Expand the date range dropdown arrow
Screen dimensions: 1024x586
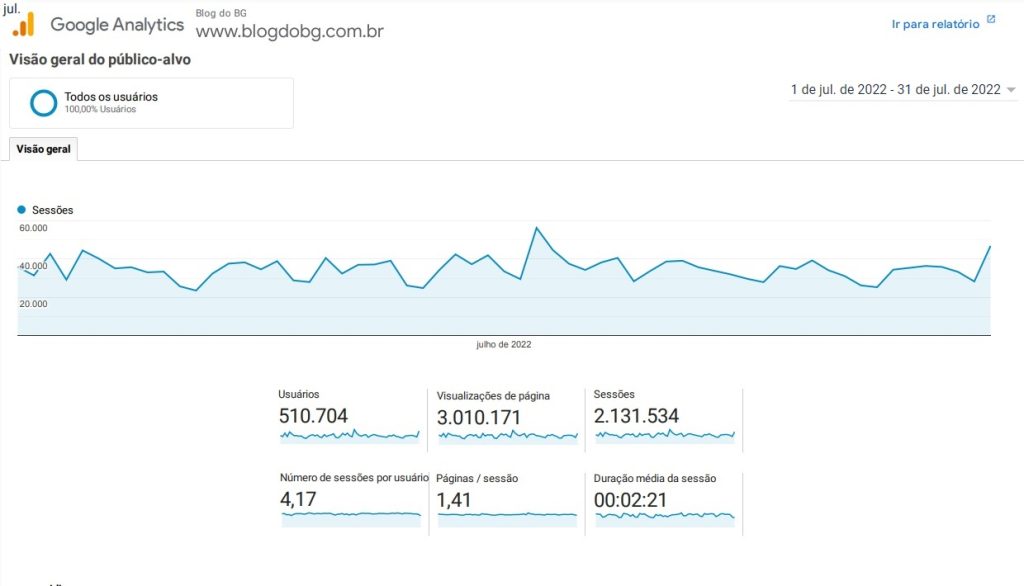[x=1011, y=90]
